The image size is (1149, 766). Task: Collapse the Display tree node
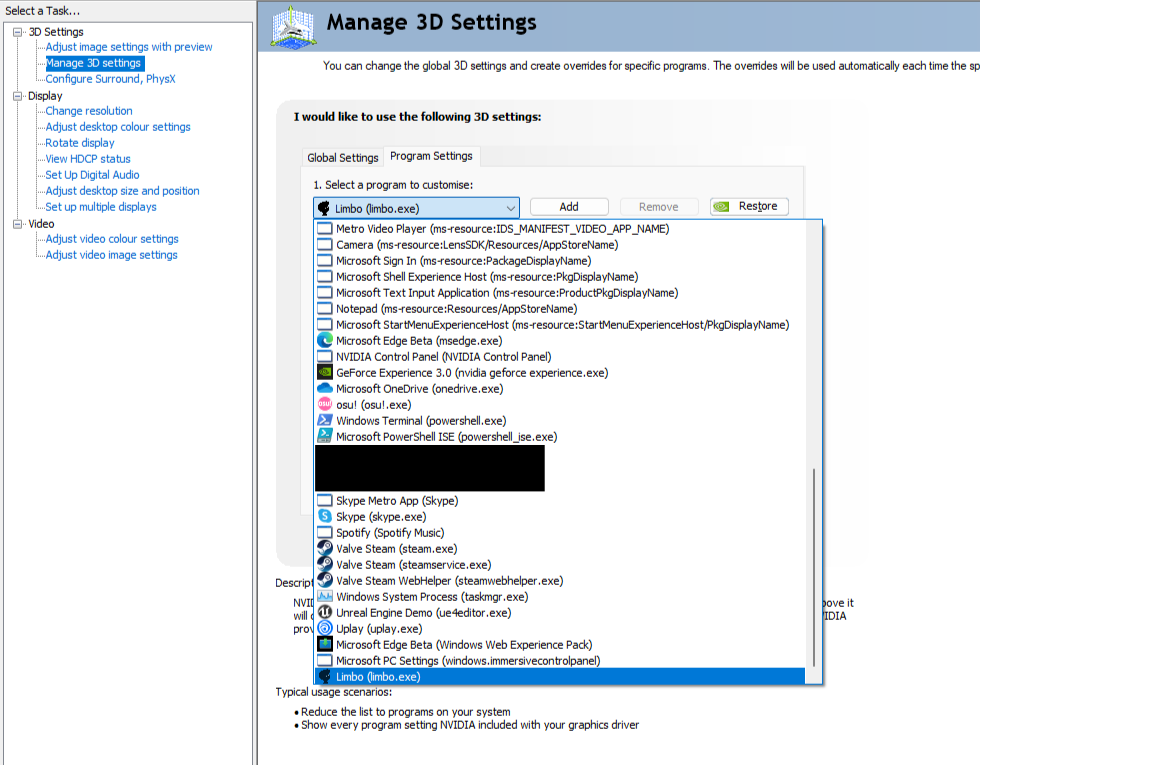(x=18, y=95)
